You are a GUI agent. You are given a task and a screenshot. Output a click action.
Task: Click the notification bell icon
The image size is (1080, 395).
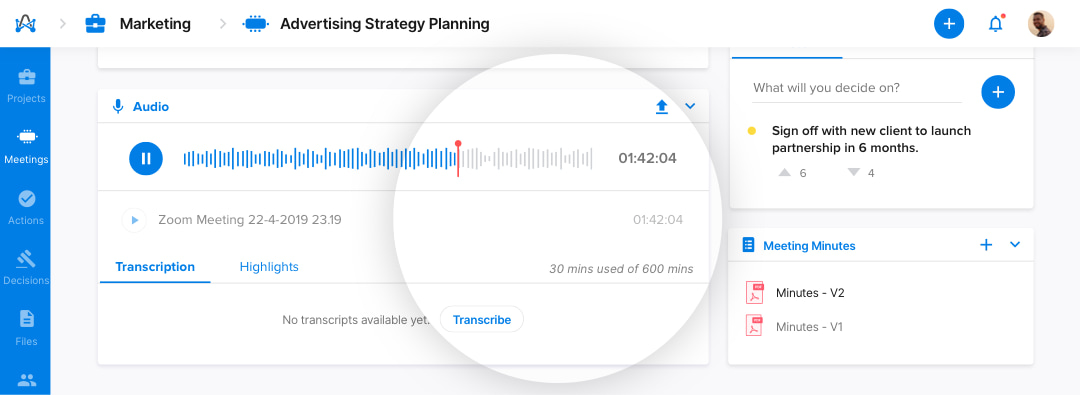point(995,24)
